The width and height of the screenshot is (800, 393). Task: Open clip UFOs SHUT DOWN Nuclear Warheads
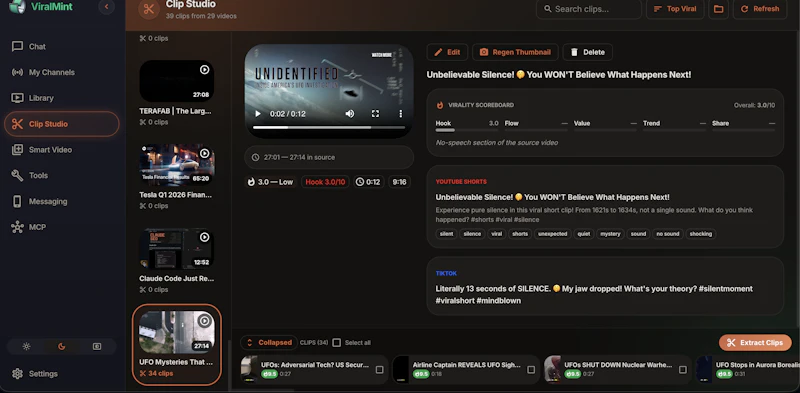coord(617,369)
